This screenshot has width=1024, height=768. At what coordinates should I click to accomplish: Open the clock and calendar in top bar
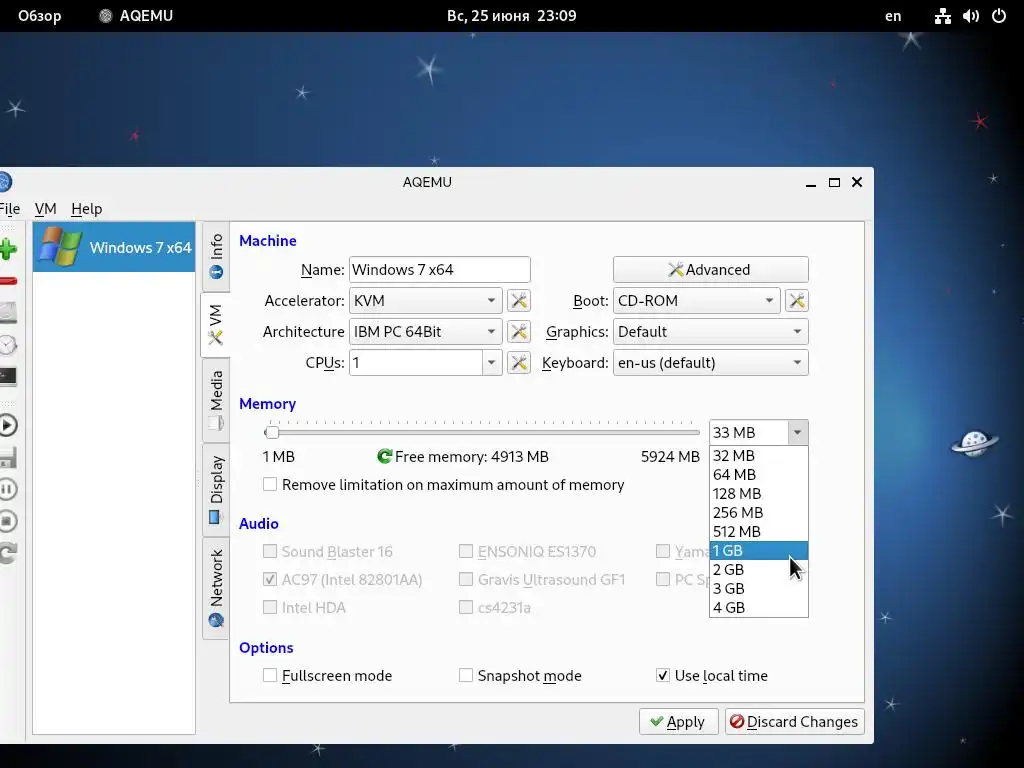(x=511, y=16)
